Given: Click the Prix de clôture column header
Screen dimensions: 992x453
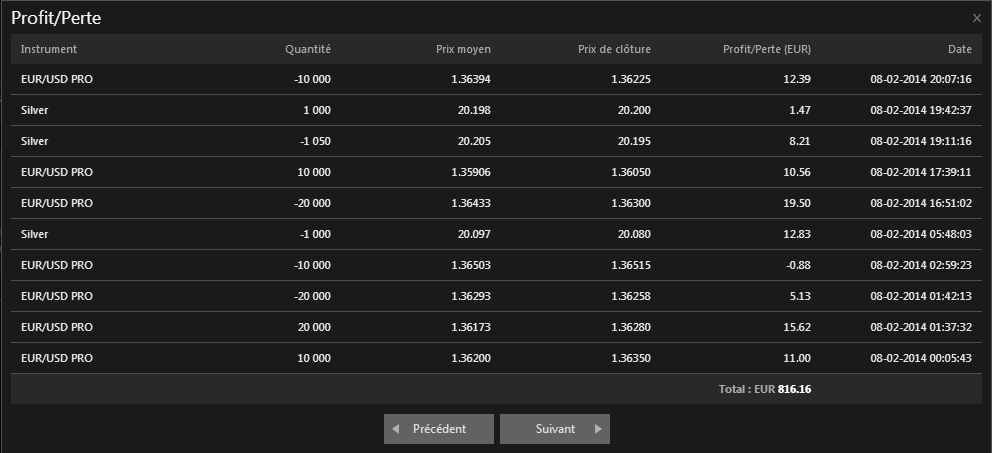Looking at the screenshot, I should pyautogui.click(x=614, y=49).
